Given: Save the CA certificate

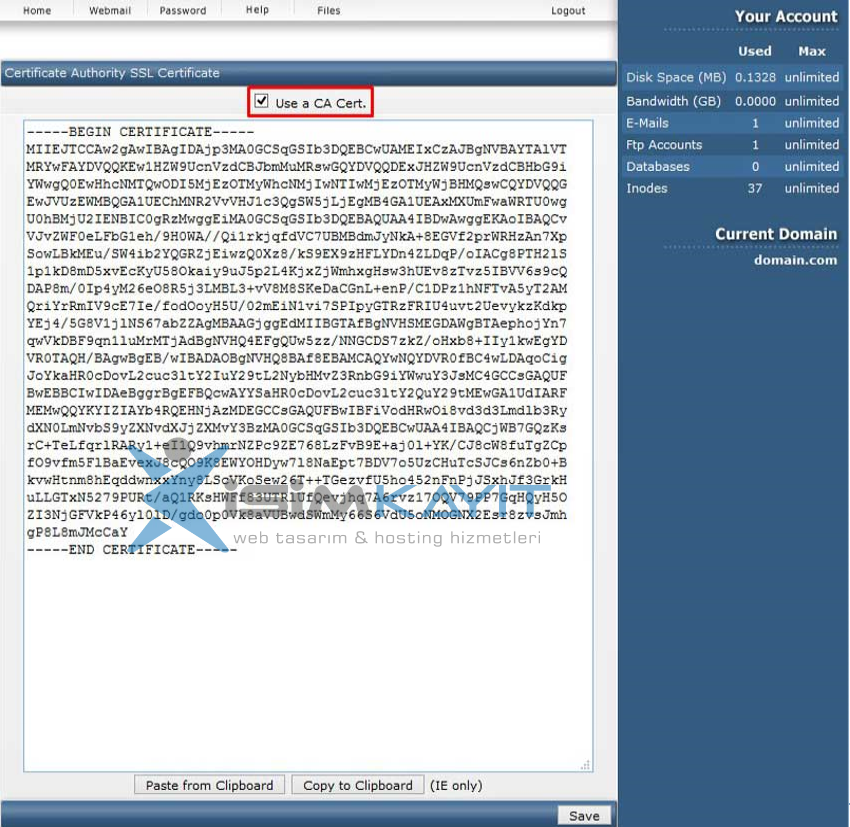Looking at the screenshot, I should pyautogui.click(x=584, y=816).
